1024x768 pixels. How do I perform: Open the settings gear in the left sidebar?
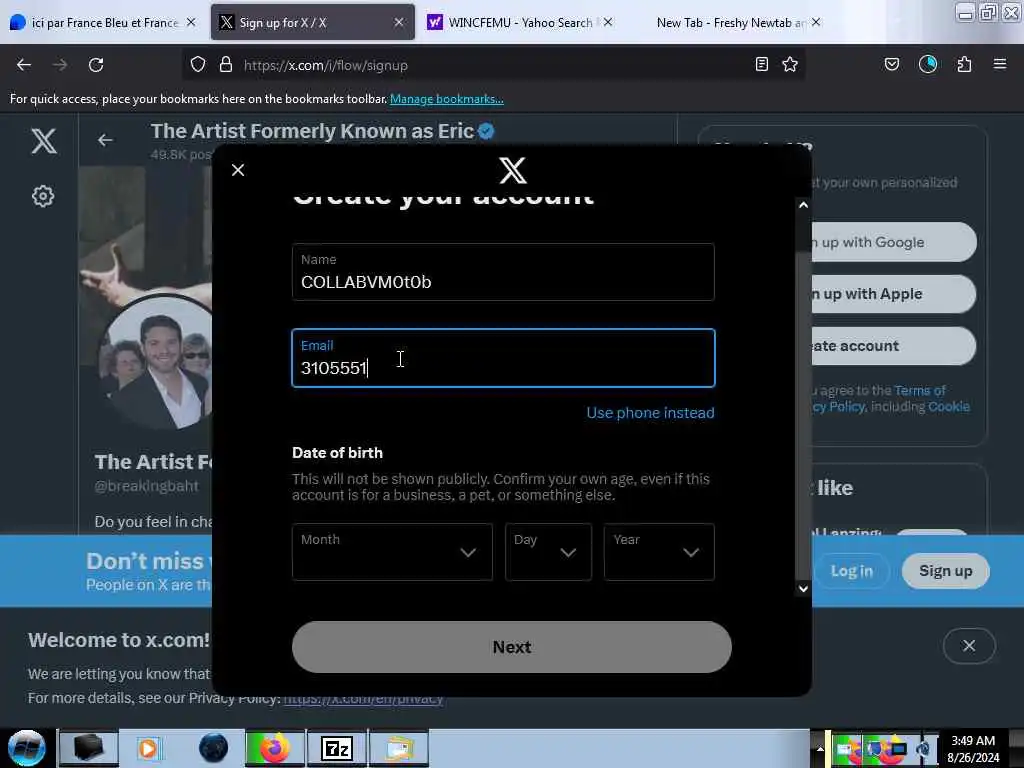click(x=43, y=196)
